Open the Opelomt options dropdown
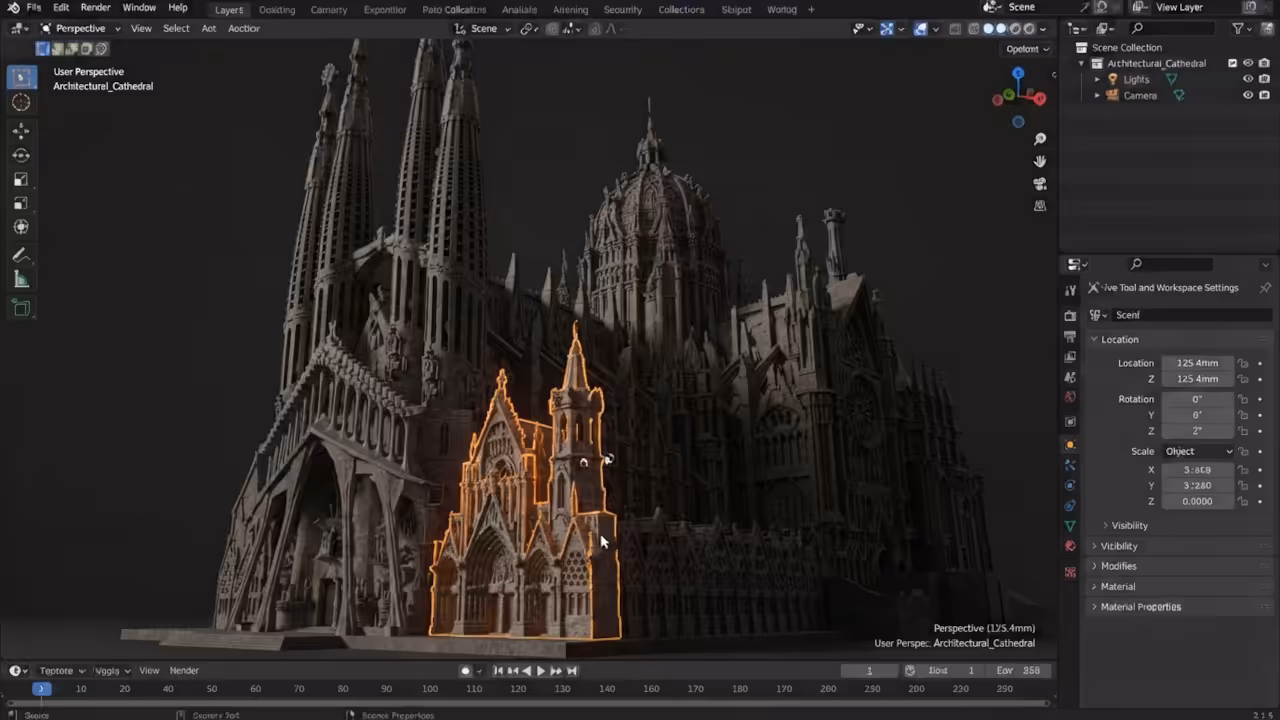 click(x=1027, y=49)
